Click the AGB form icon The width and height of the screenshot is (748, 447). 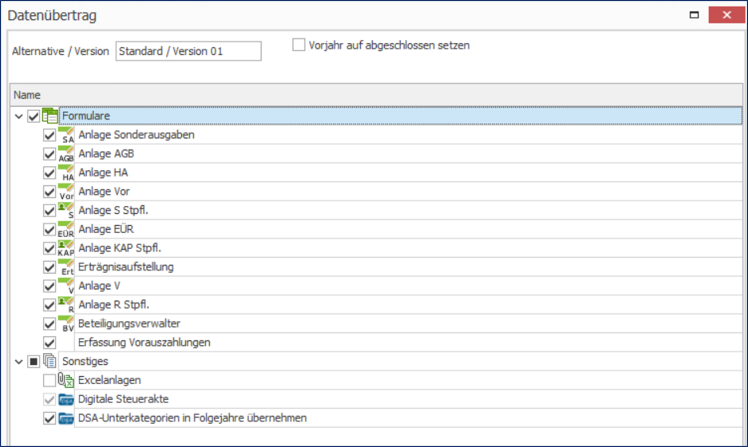pyautogui.click(x=66, y=154)
